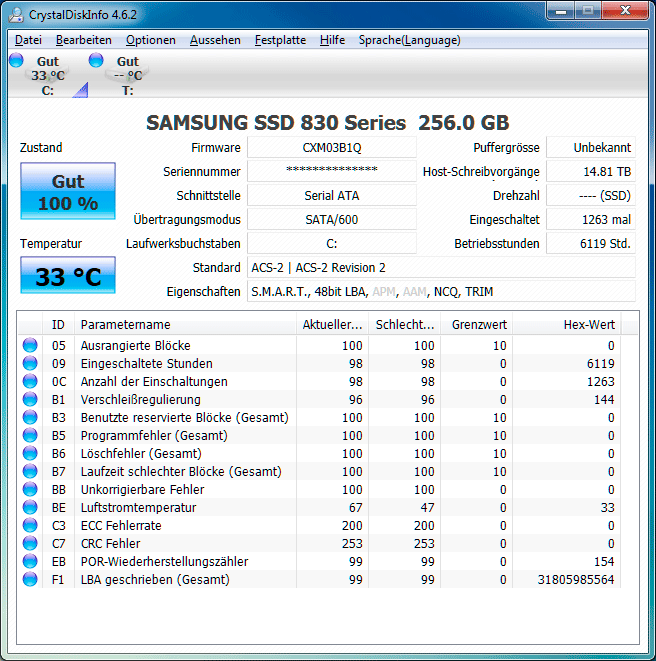Click Übertragungsmodus field SATA/600
Image resolution: width=656 pixels, height=661 pixels.
coord(332,220)
